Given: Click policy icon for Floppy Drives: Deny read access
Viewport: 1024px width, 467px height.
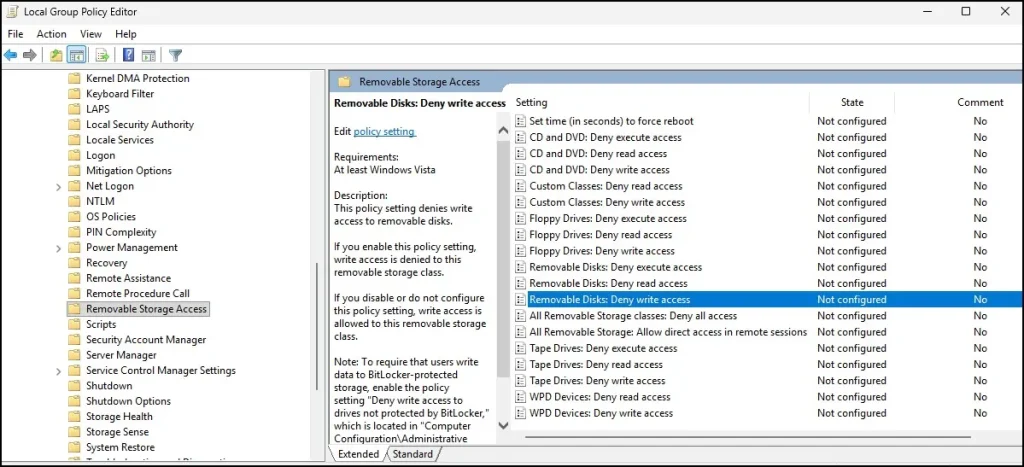Looking at the screenshot, I should (x=520, y=234).
